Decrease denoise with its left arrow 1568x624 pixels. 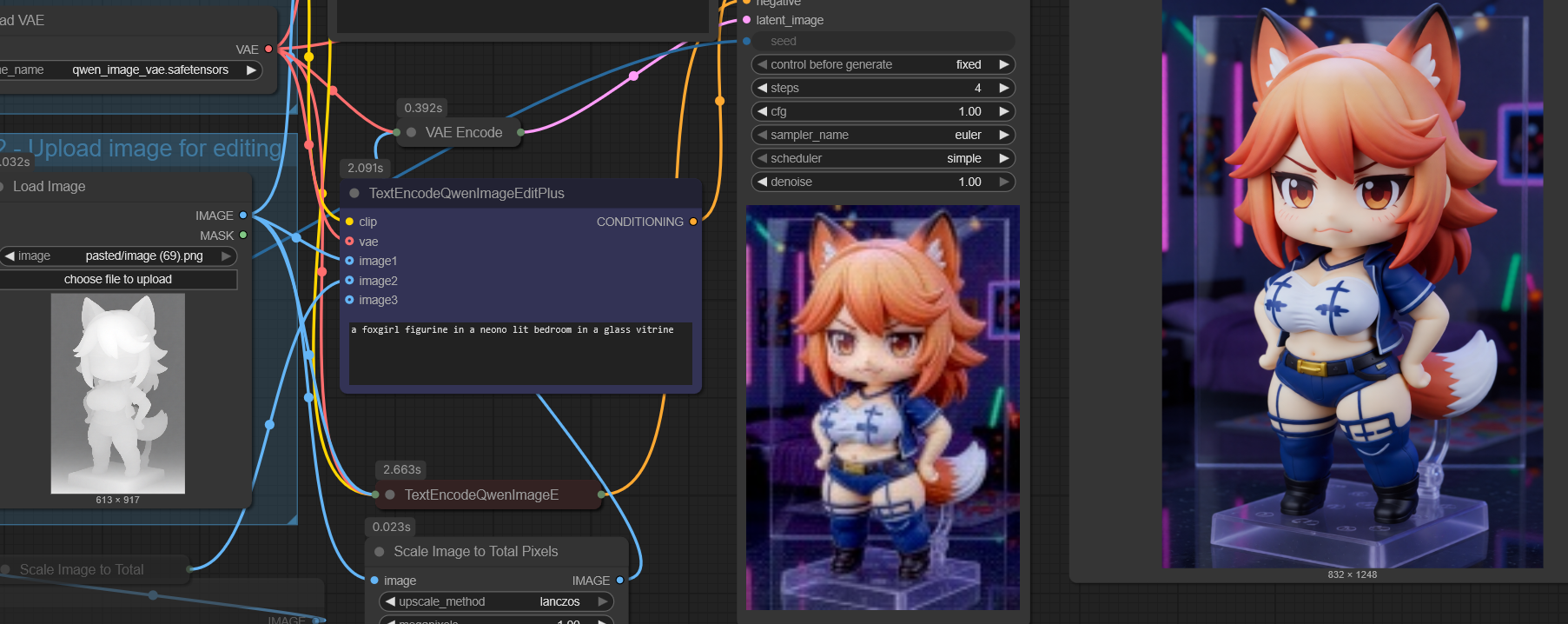[762, 182]
